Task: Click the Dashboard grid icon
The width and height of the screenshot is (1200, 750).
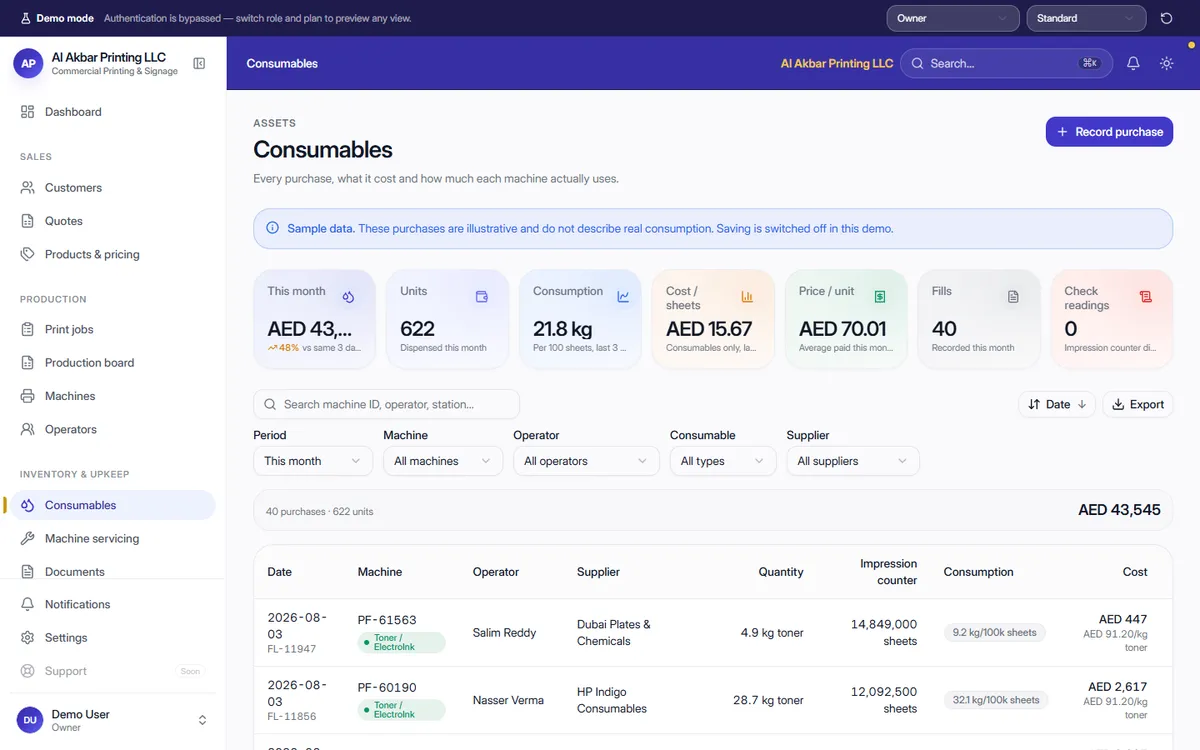Action: click(x=28, y=112)
